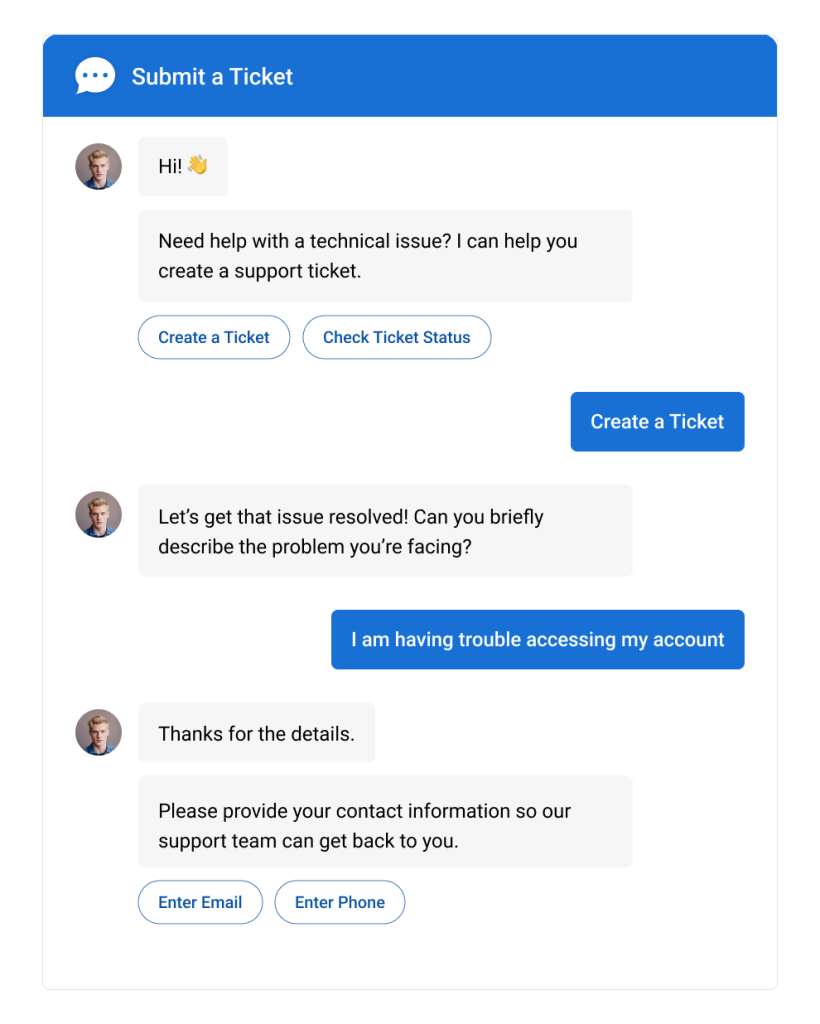Click blank space left of sent "Create a Ticket" bubble
The height and width of the screenshot is (1024, 820).
click(x=350, y=422)
